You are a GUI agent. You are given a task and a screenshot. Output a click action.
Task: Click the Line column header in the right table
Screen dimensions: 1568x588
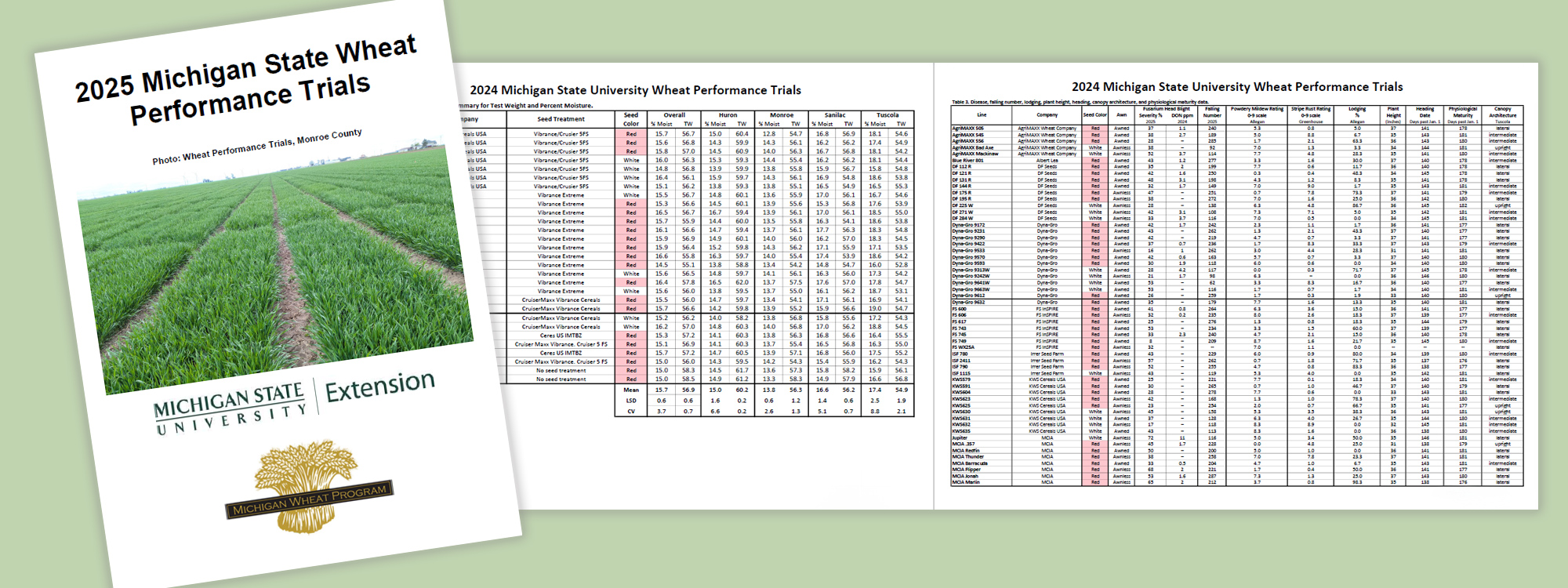pos(982,115)
